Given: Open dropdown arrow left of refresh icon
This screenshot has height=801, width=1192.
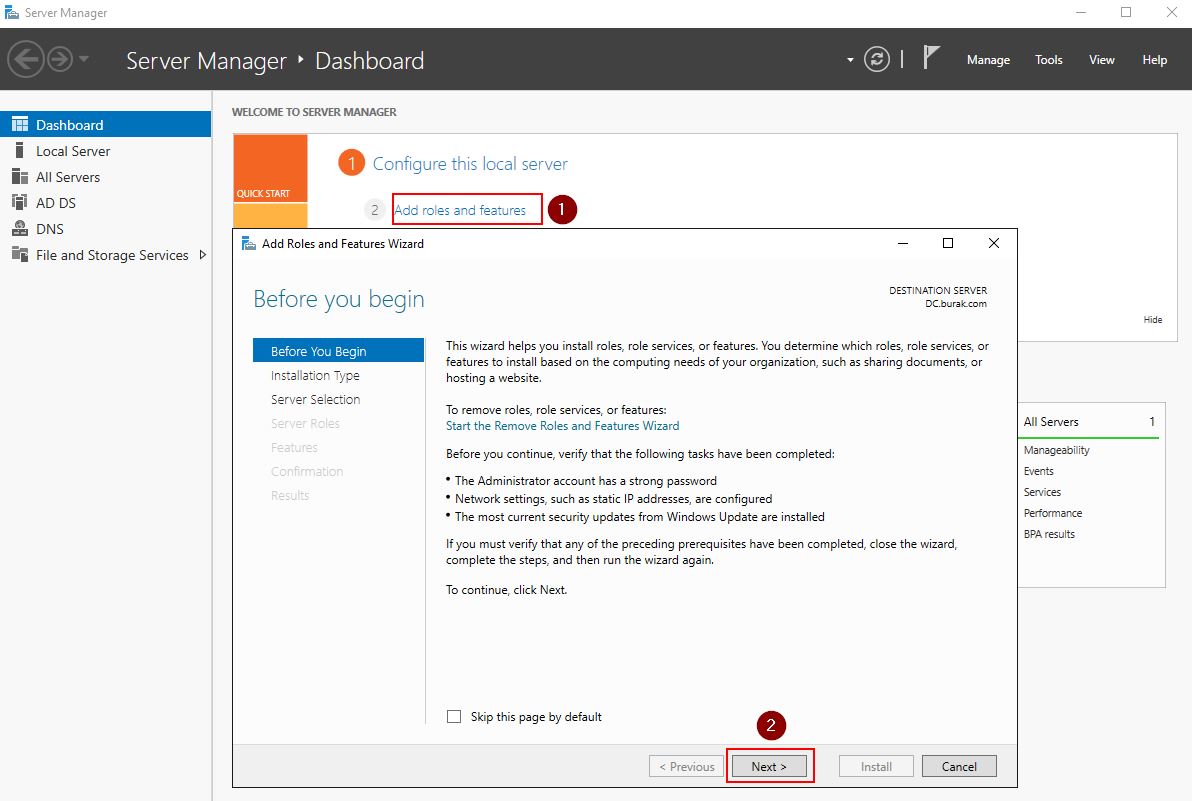Looking at the screenshot, I should [850, 60].
